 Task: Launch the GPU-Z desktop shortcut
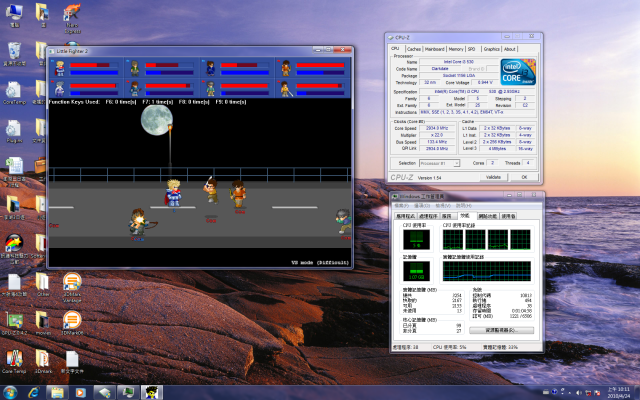coord(14,323)
